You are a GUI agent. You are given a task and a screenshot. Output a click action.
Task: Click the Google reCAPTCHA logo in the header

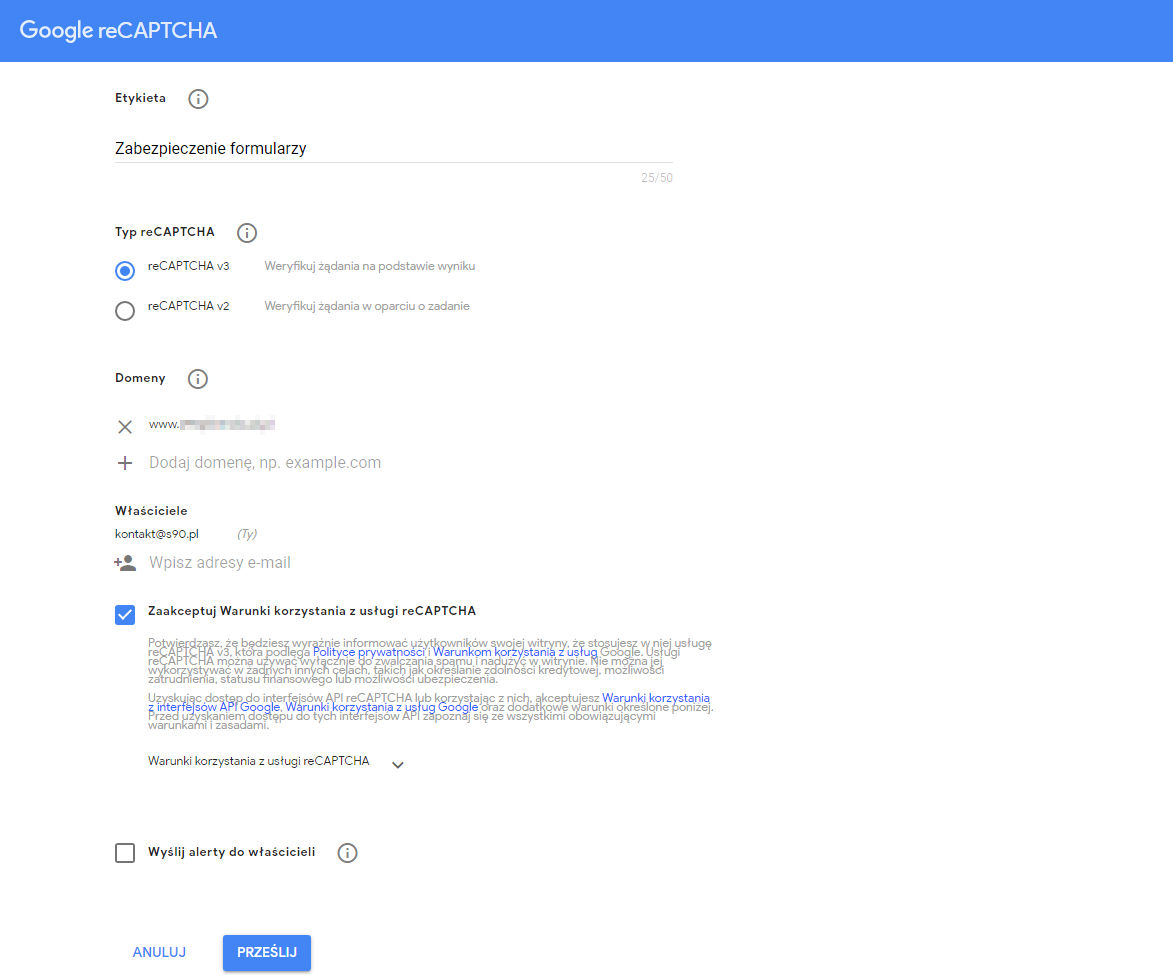click(118, 30)
